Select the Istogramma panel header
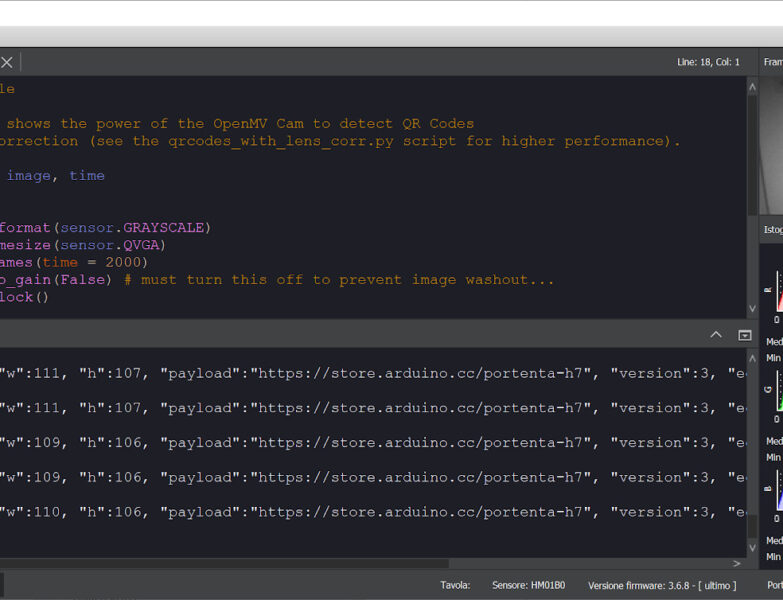 pos(772,230)
